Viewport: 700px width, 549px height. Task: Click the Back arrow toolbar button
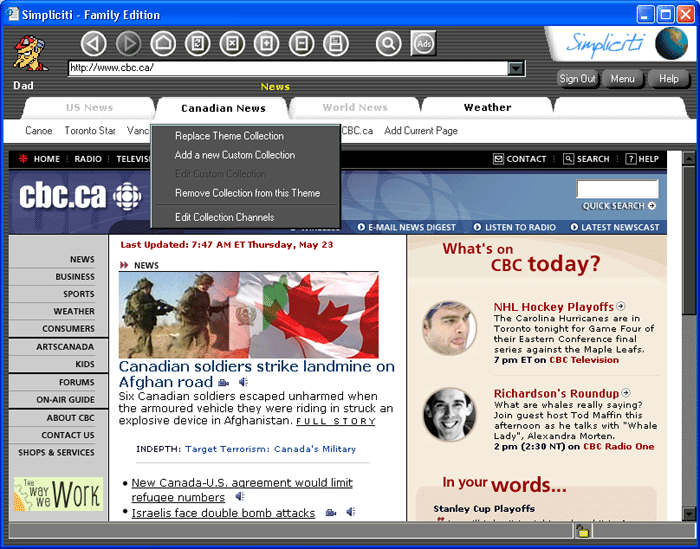click(93, 43)
